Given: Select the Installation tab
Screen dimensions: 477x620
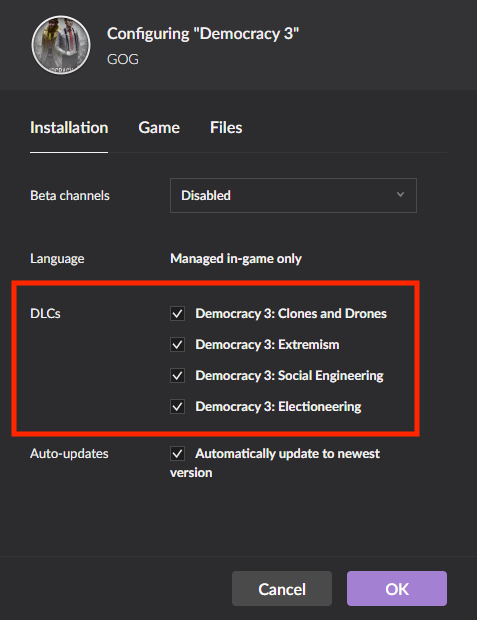Looking at the screenshot, I should 69,128.
